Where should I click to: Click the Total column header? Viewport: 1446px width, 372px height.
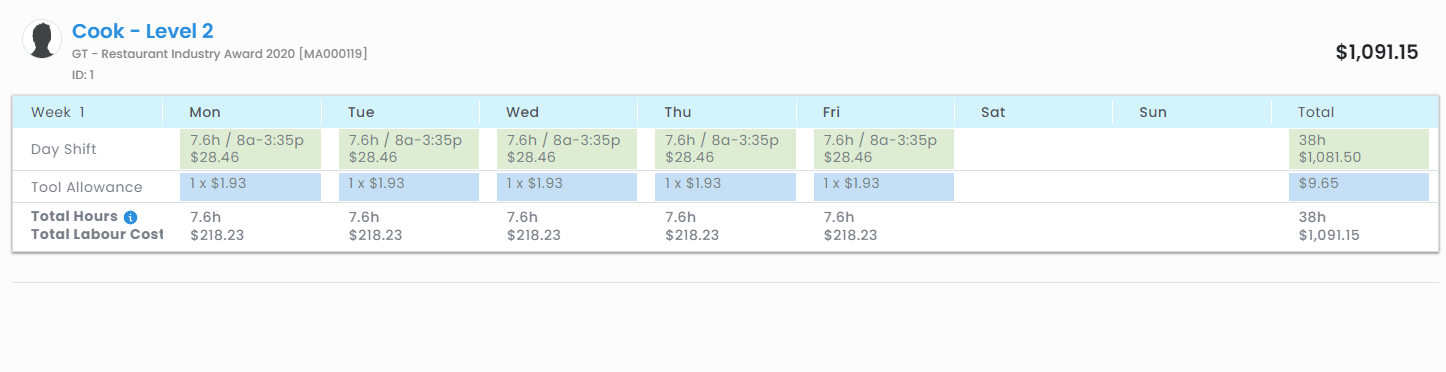click(x=1355, y=112)
